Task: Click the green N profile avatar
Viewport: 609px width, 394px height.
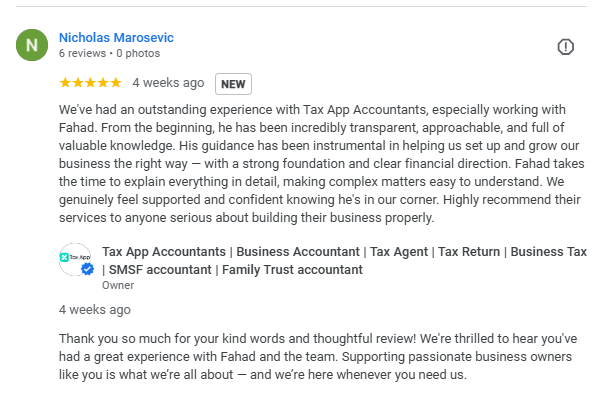Action: (32, 45)
